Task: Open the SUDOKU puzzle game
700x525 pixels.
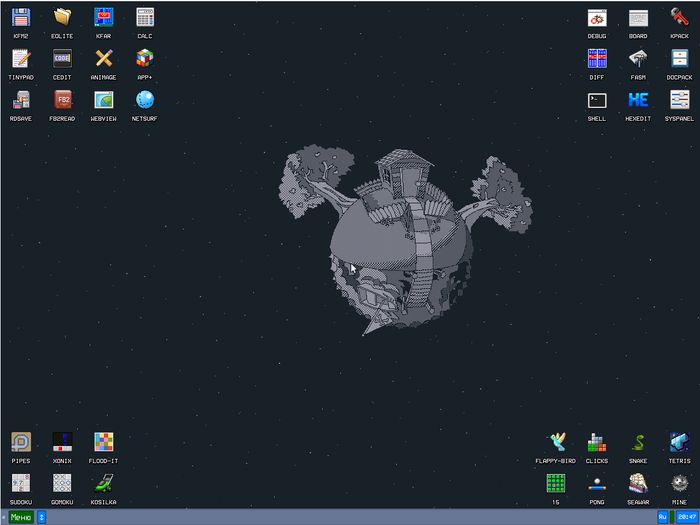Action: [21, 484]
